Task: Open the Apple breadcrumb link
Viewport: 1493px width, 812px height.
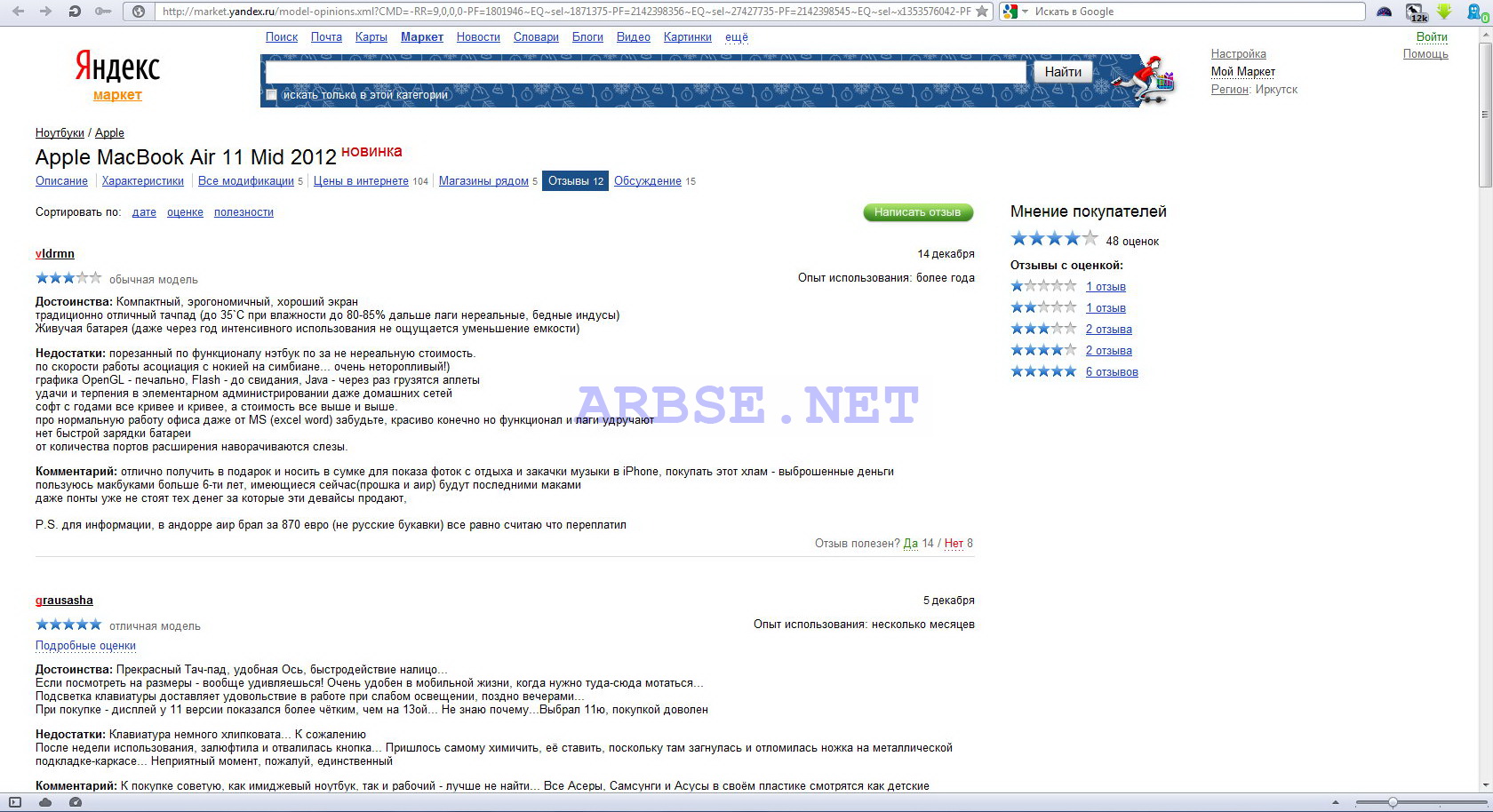Action: pyautogui.click(x=109, y=133)
